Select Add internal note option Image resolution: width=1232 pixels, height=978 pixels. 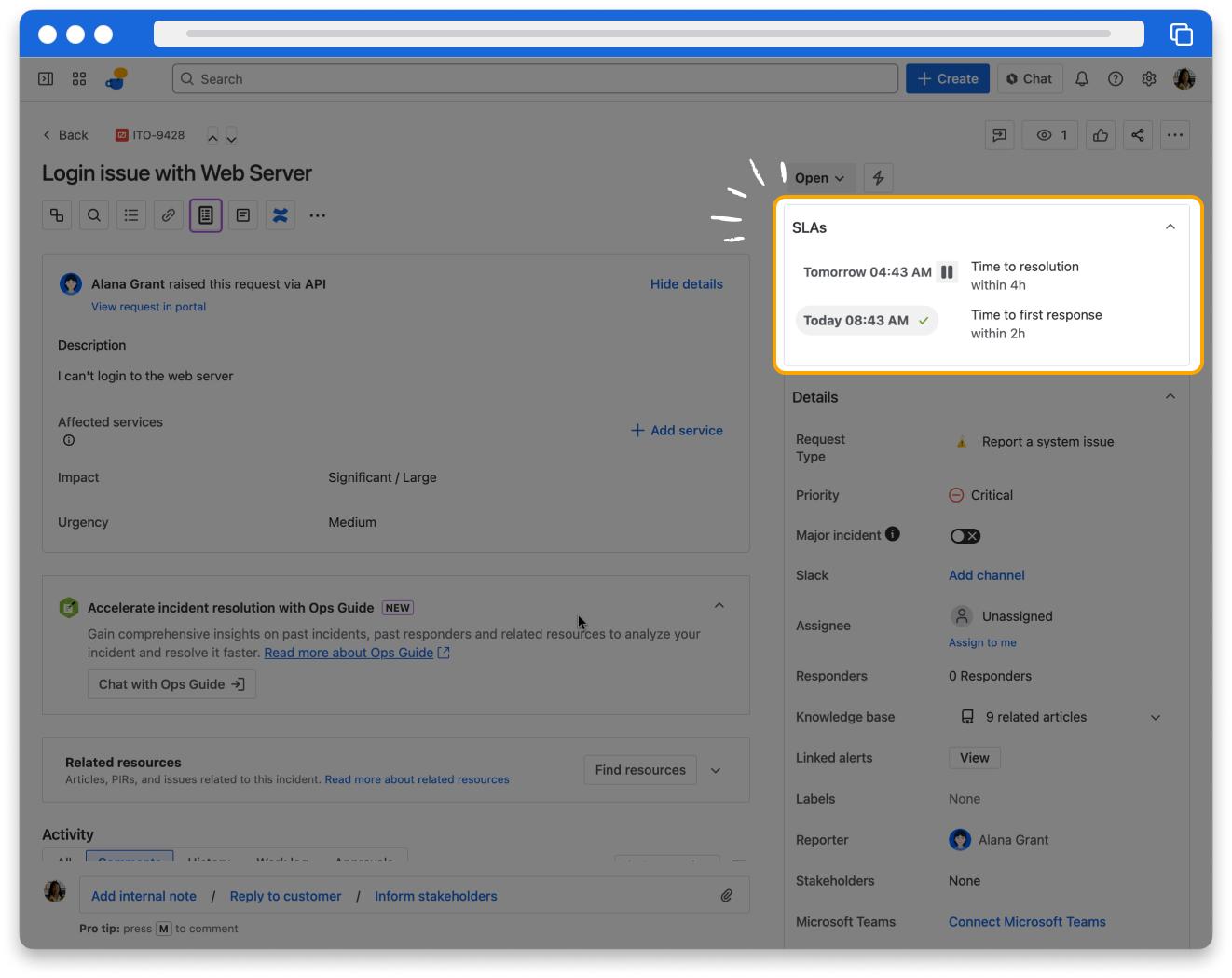tap(144, 896)
